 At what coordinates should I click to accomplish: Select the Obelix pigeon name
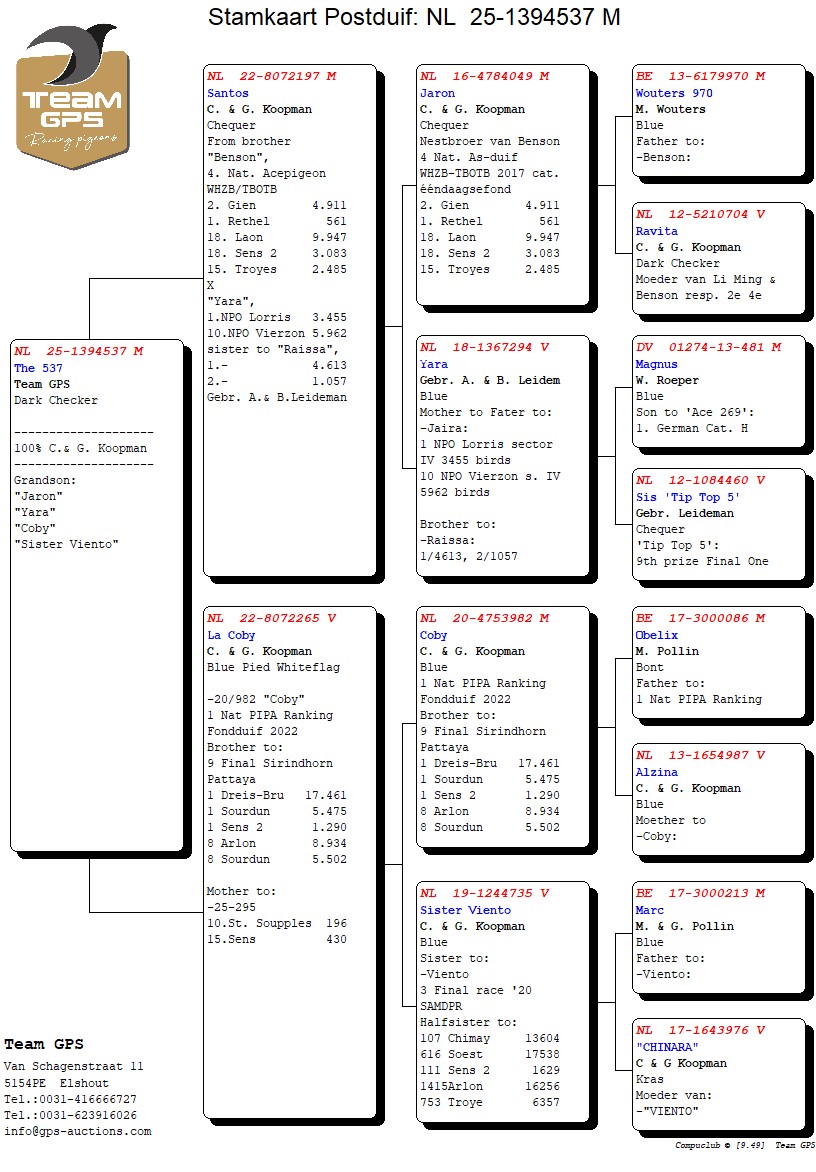(x=656, y=635)
